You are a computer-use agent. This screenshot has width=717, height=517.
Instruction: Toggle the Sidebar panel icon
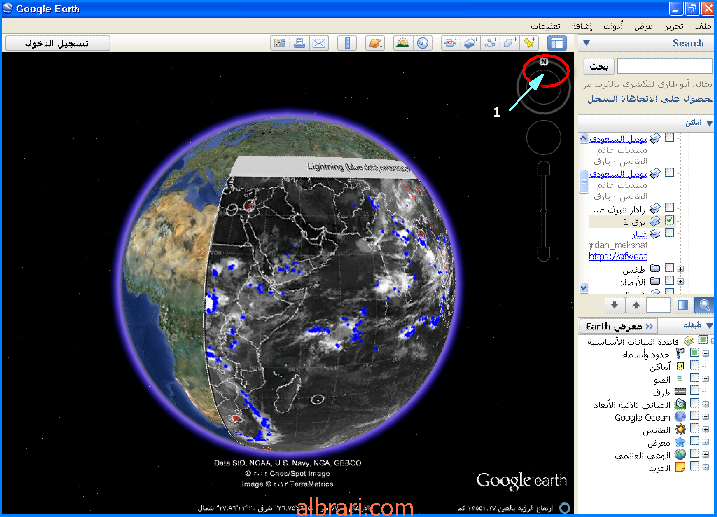(x=557, y=43)
